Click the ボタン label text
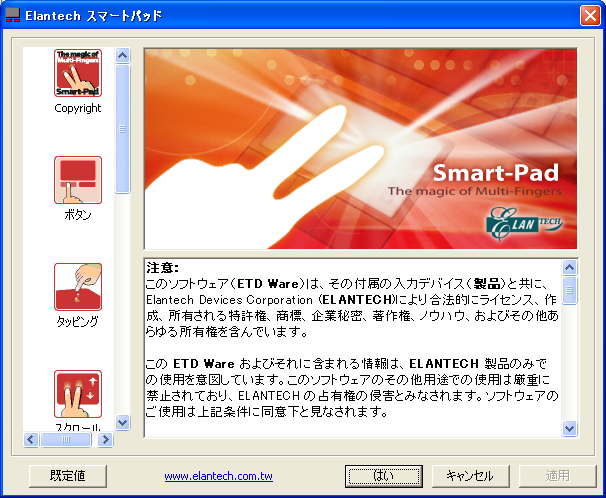 coord(78,215)
